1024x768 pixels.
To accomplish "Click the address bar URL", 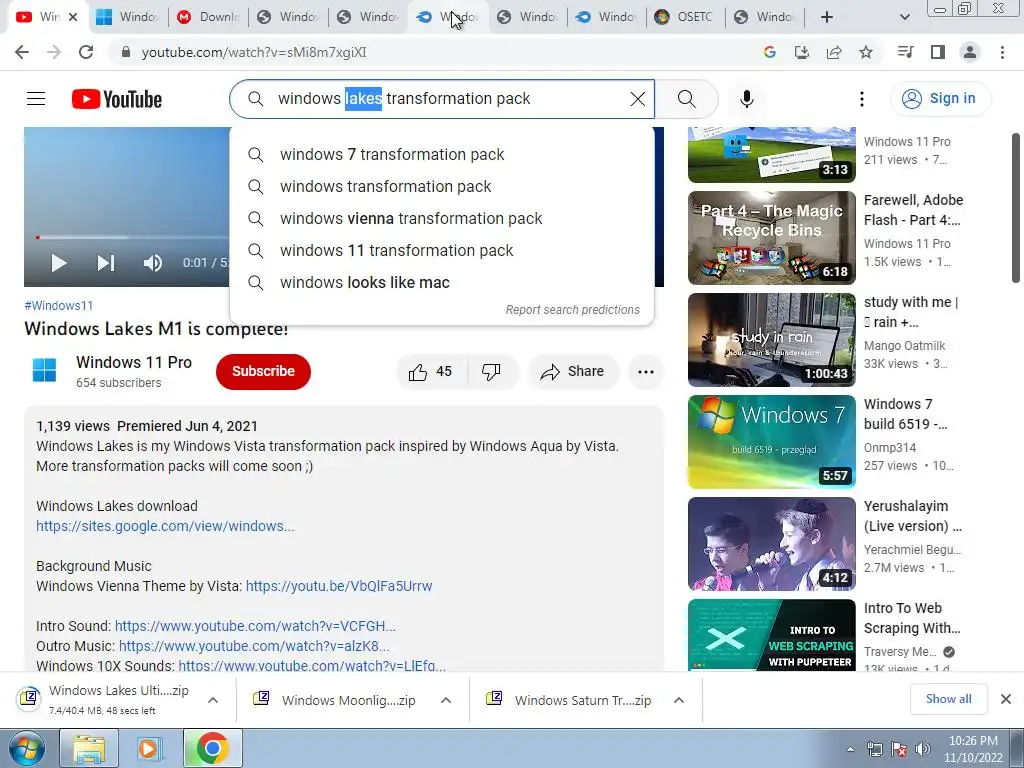I will click(x=254, y=52).
